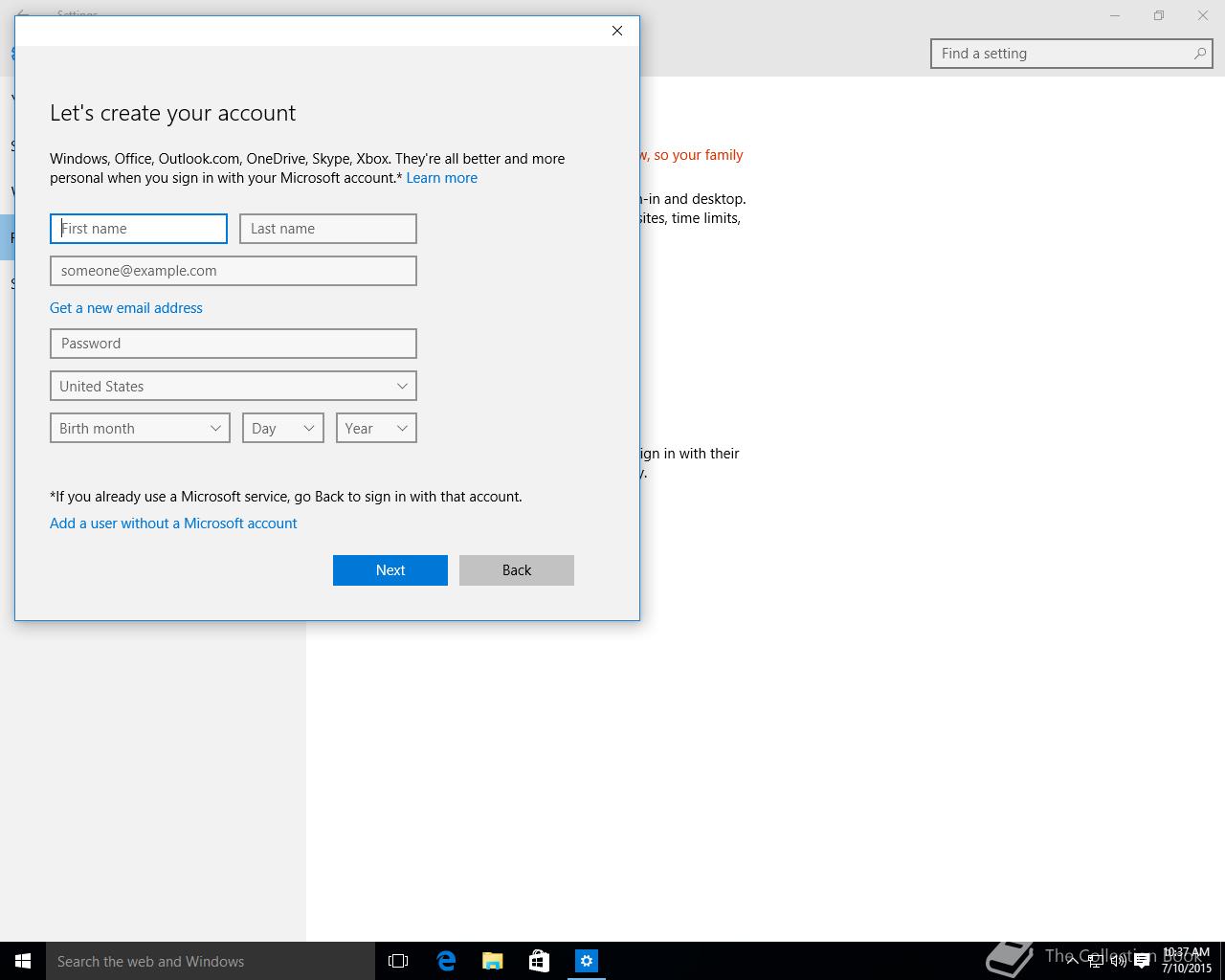Close the Settings window

click(1203, 15)
